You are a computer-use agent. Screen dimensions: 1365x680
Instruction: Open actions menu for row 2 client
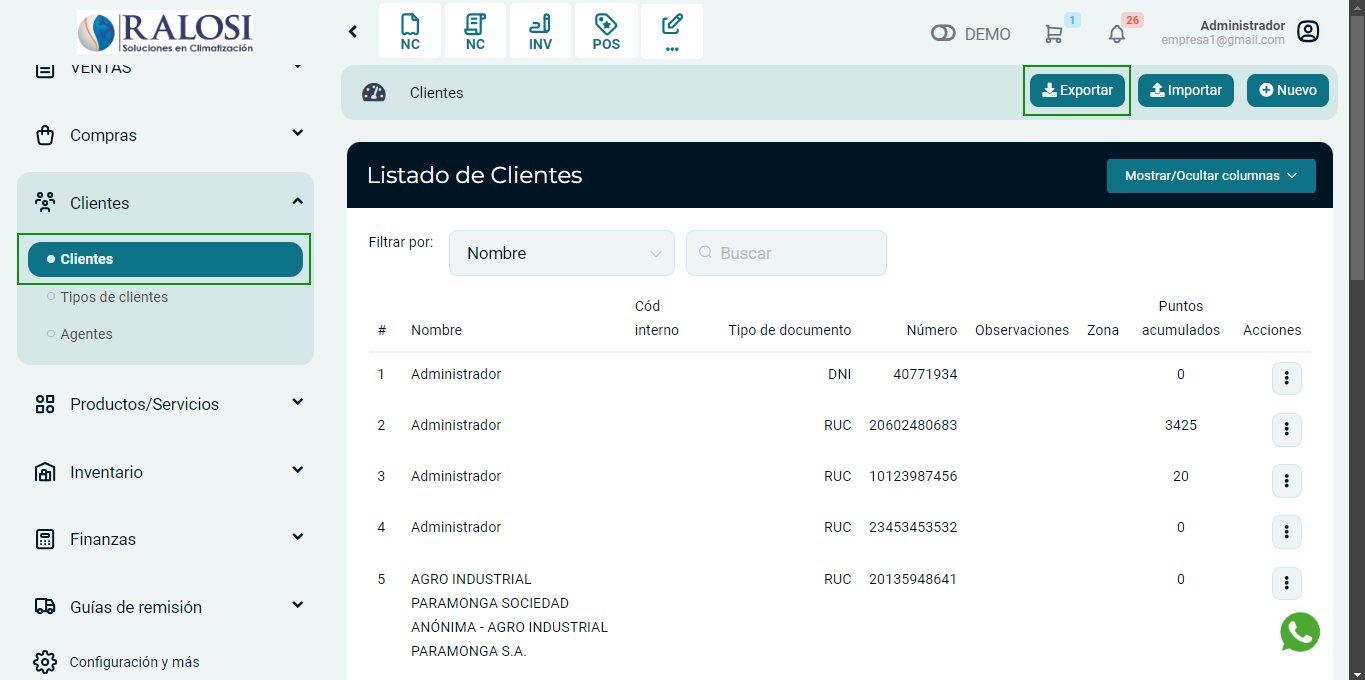click(x=1286, y=429)
